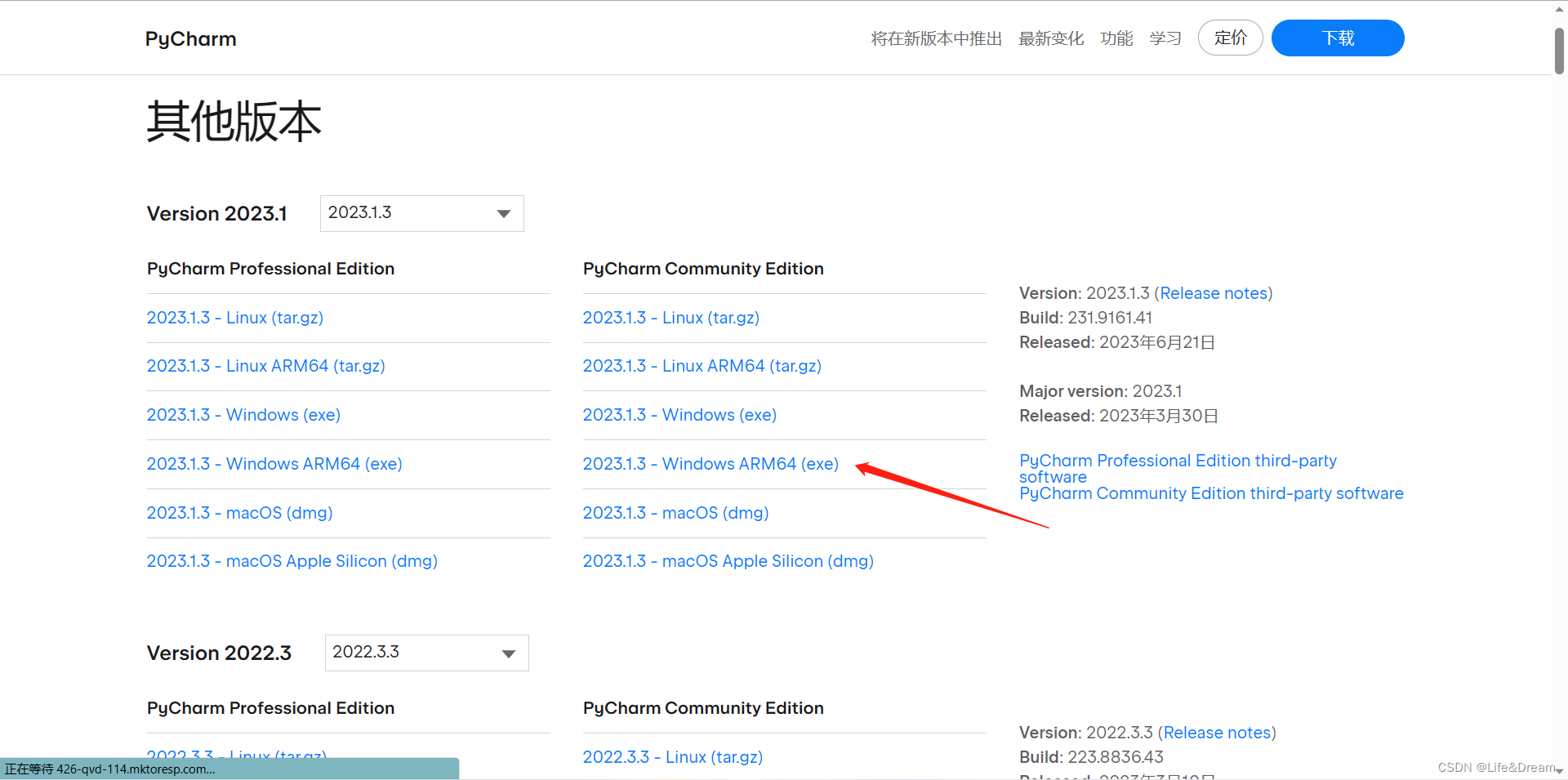The image size is (1568, 780).
Task: Open the dropdown arrow next to 2023.1.3
Action: point(501,213)
